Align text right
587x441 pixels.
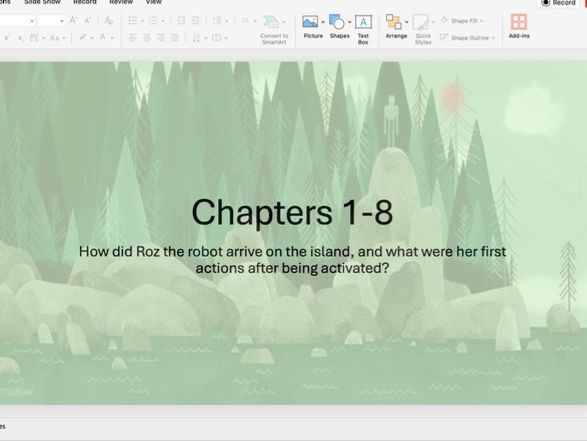click(161, 37)
